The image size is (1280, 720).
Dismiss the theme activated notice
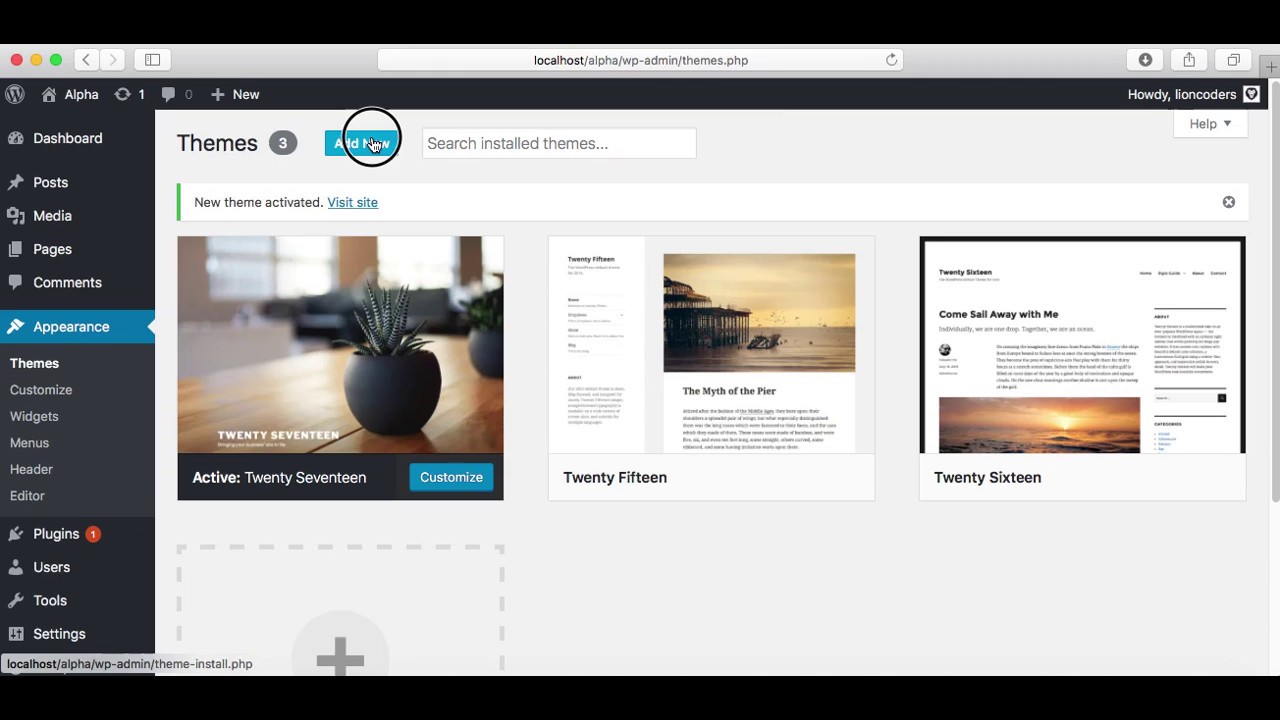point(1229,202)
